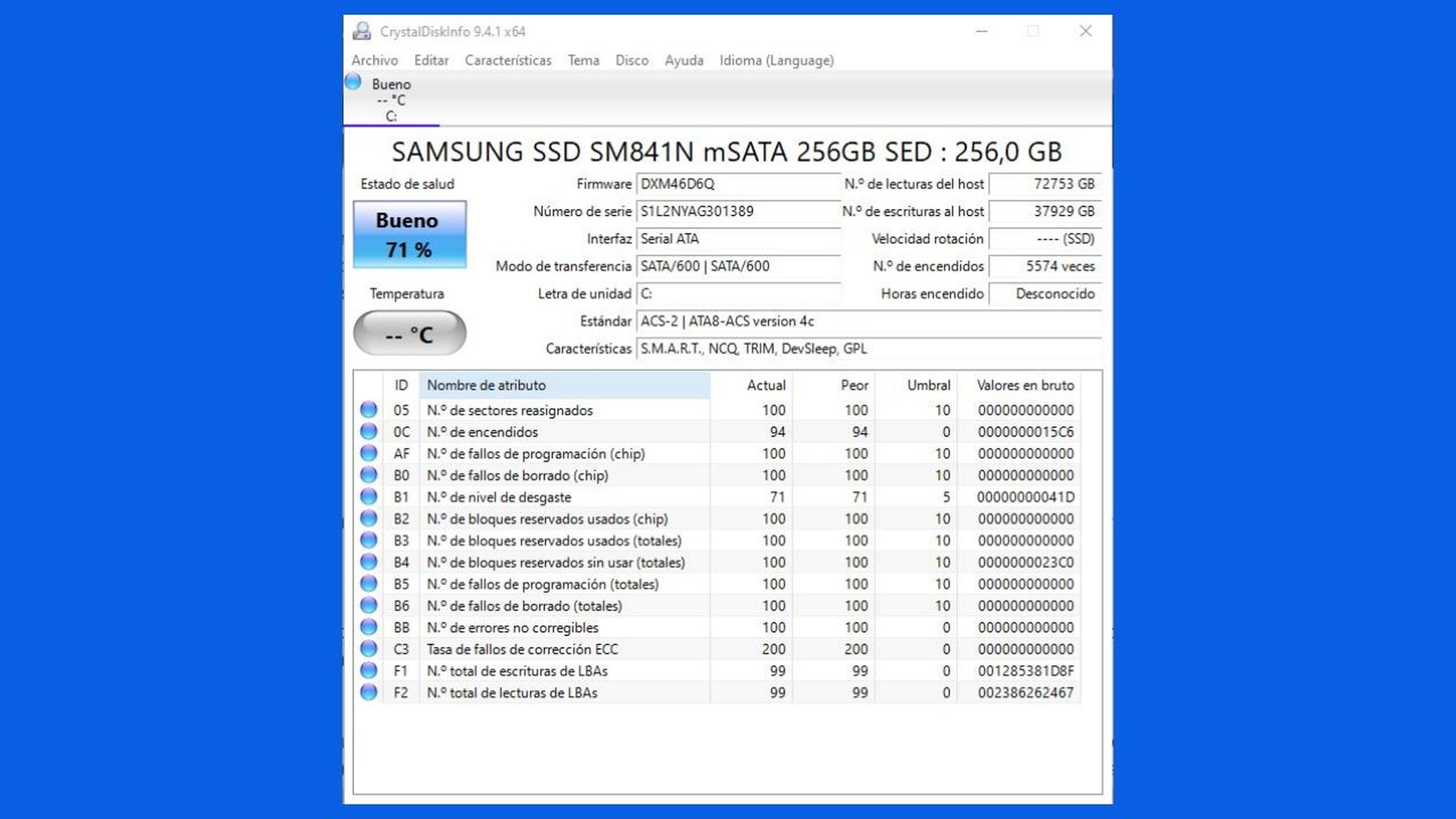Image resolution: width=1456 pixels, height=819 pixels.
Task: Open the Archivo menu
Action: (x=374, y=61)
